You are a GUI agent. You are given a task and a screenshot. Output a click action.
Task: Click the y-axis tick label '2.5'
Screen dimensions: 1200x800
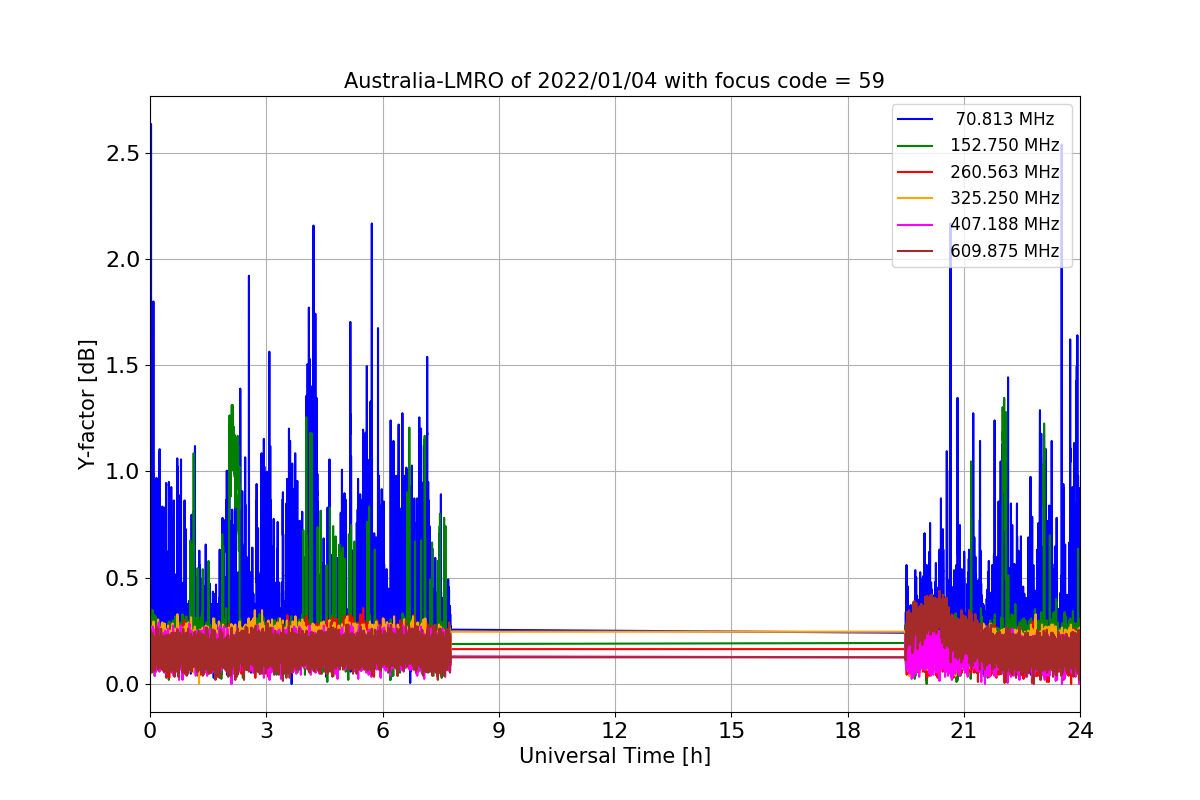click(x=124, y=154)
